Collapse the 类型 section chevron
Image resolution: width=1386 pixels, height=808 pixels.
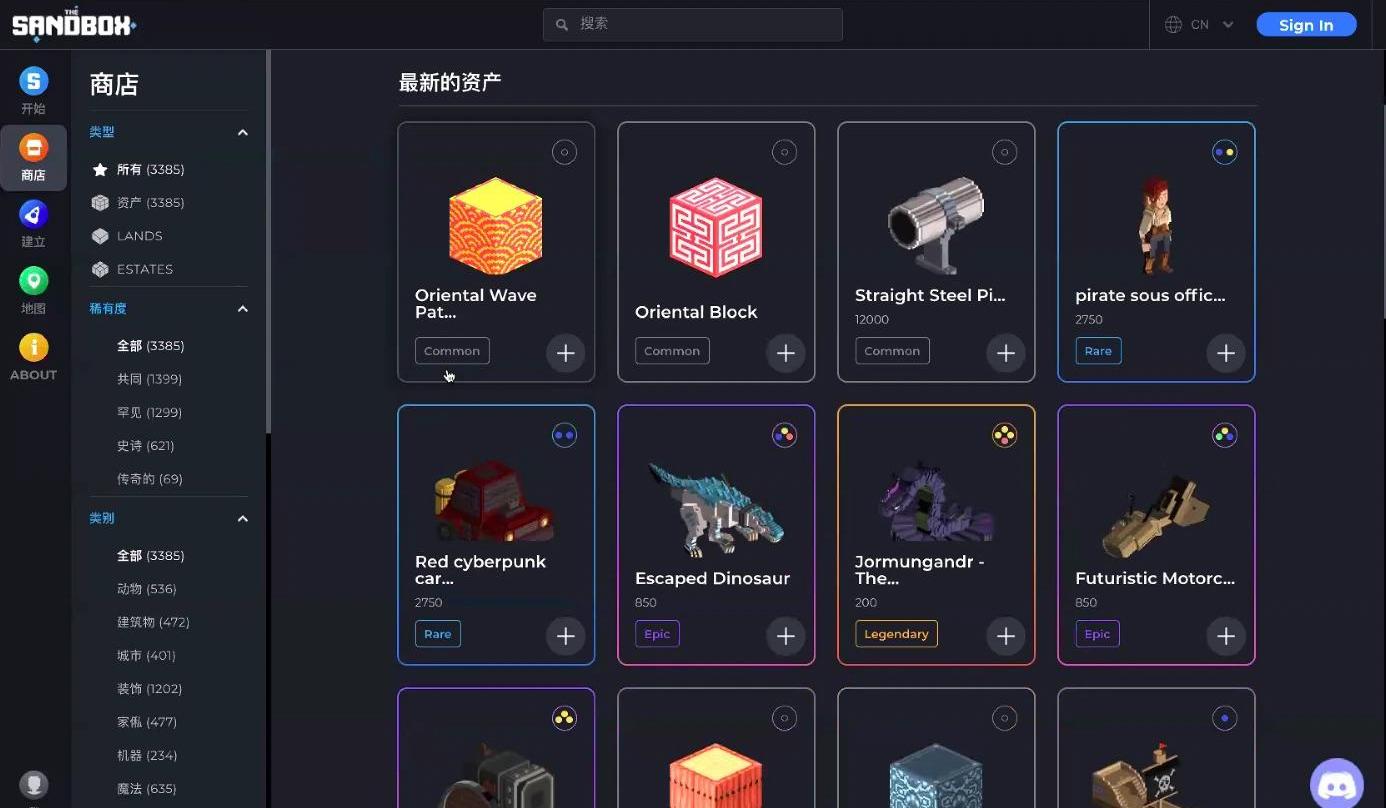pyautogui.click(x=242, y=132)
